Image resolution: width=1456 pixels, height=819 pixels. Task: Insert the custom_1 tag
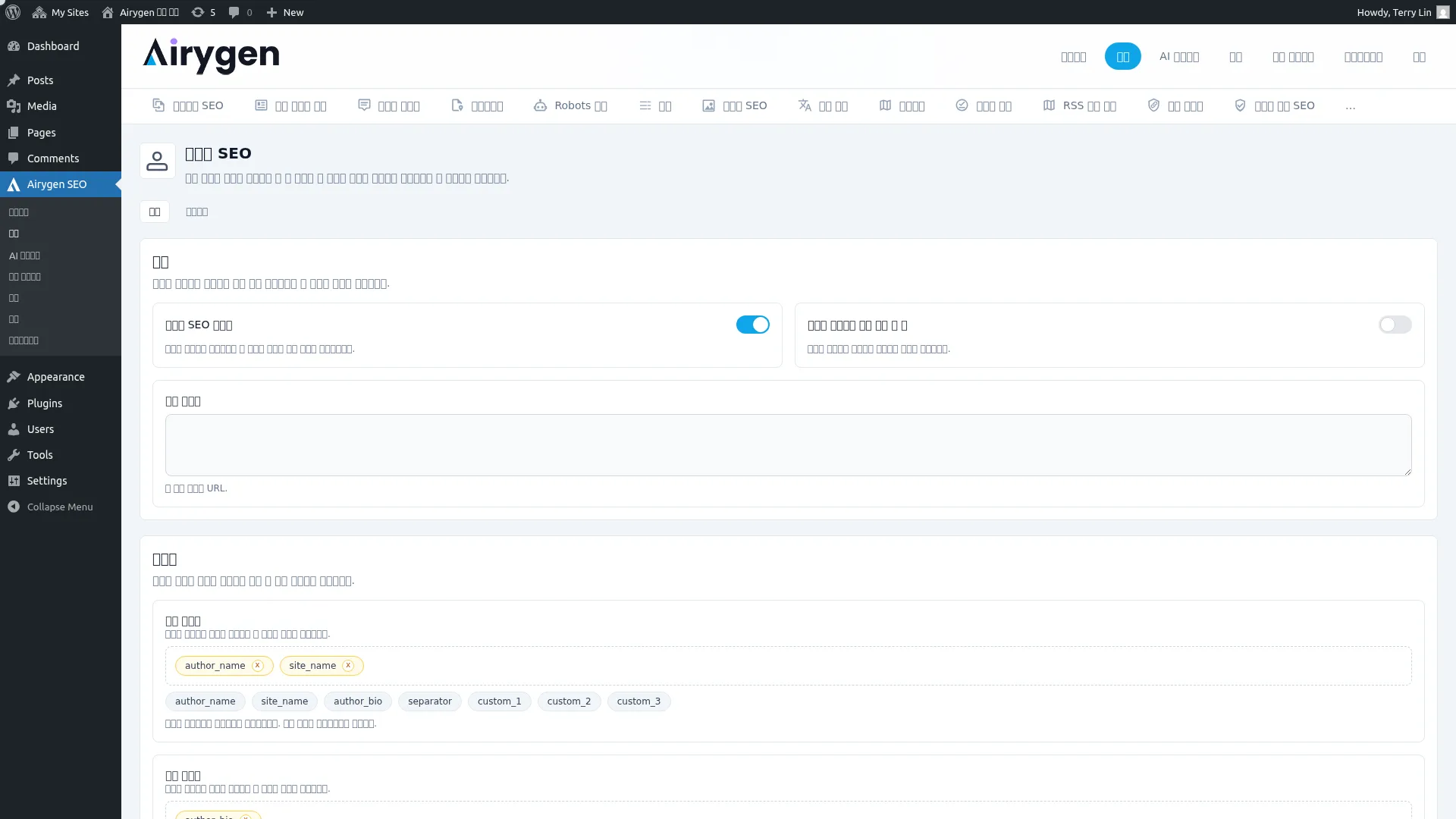coord(500,701)
